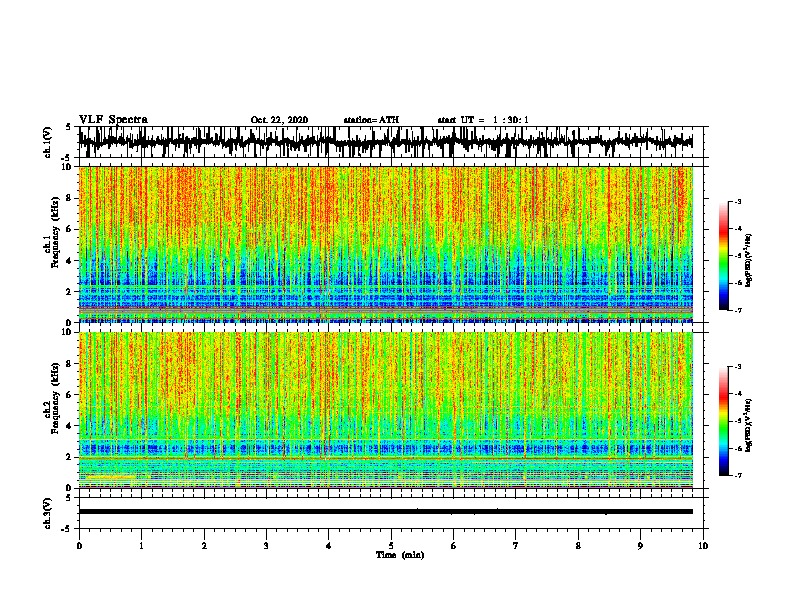Click the "station=ATH" header label

371,120
